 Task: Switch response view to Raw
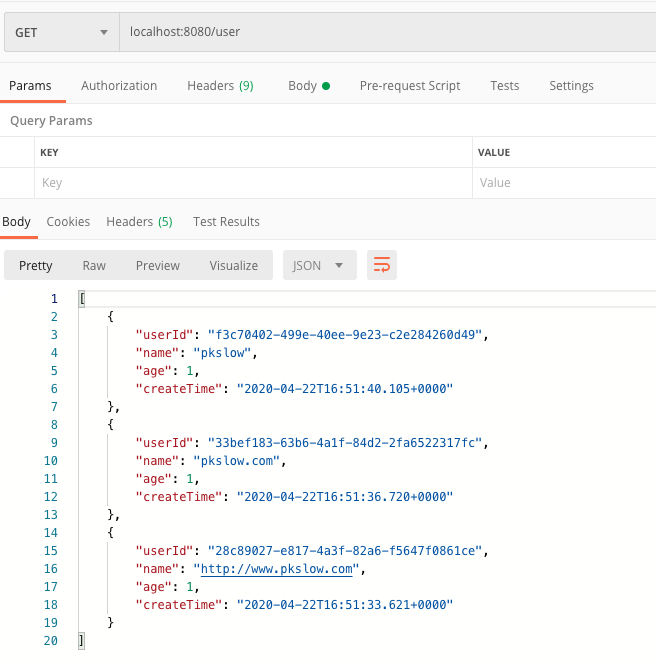(x=94, y=265)
